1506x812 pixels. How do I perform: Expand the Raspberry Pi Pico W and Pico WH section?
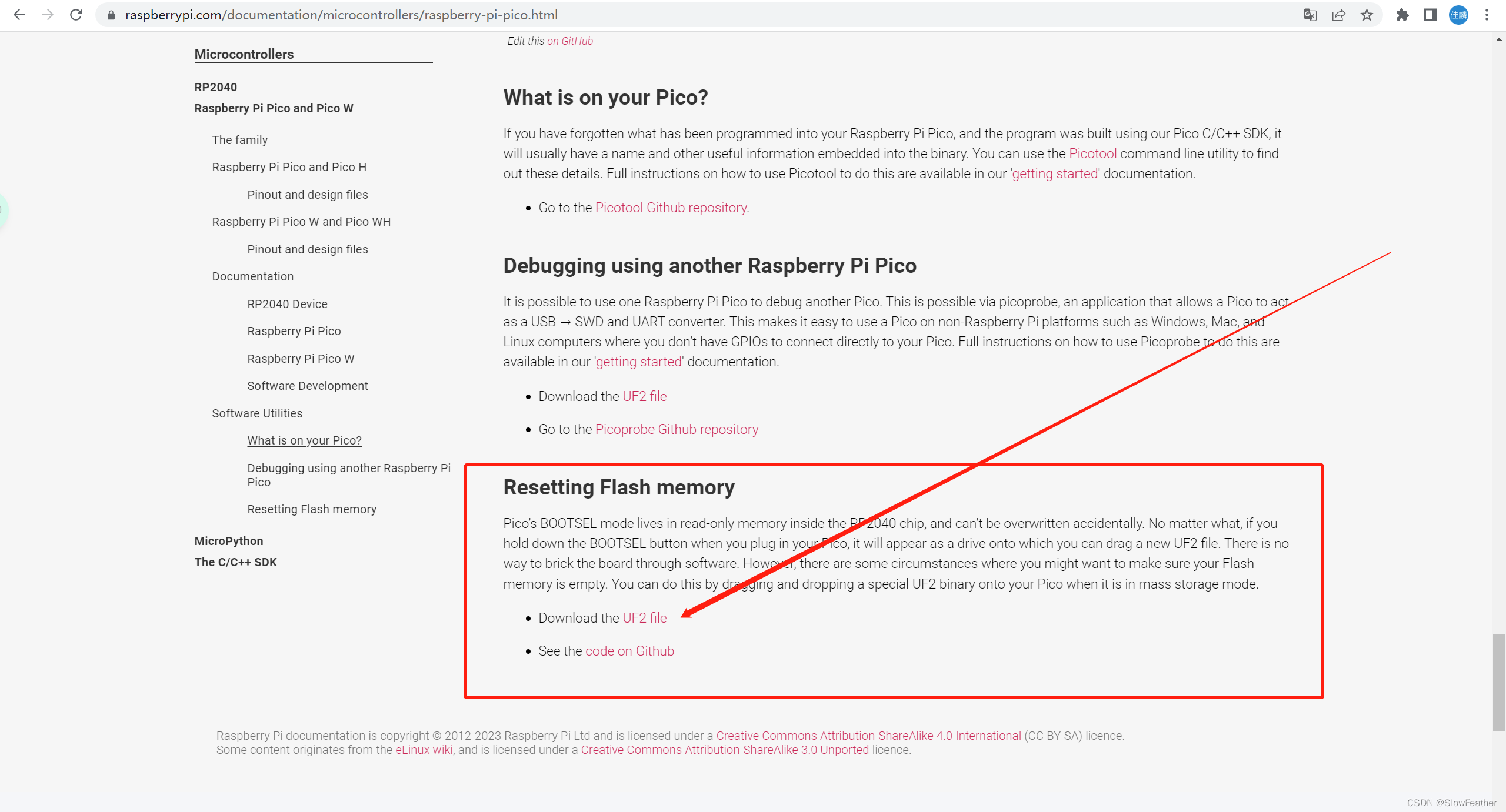point(301,221)
